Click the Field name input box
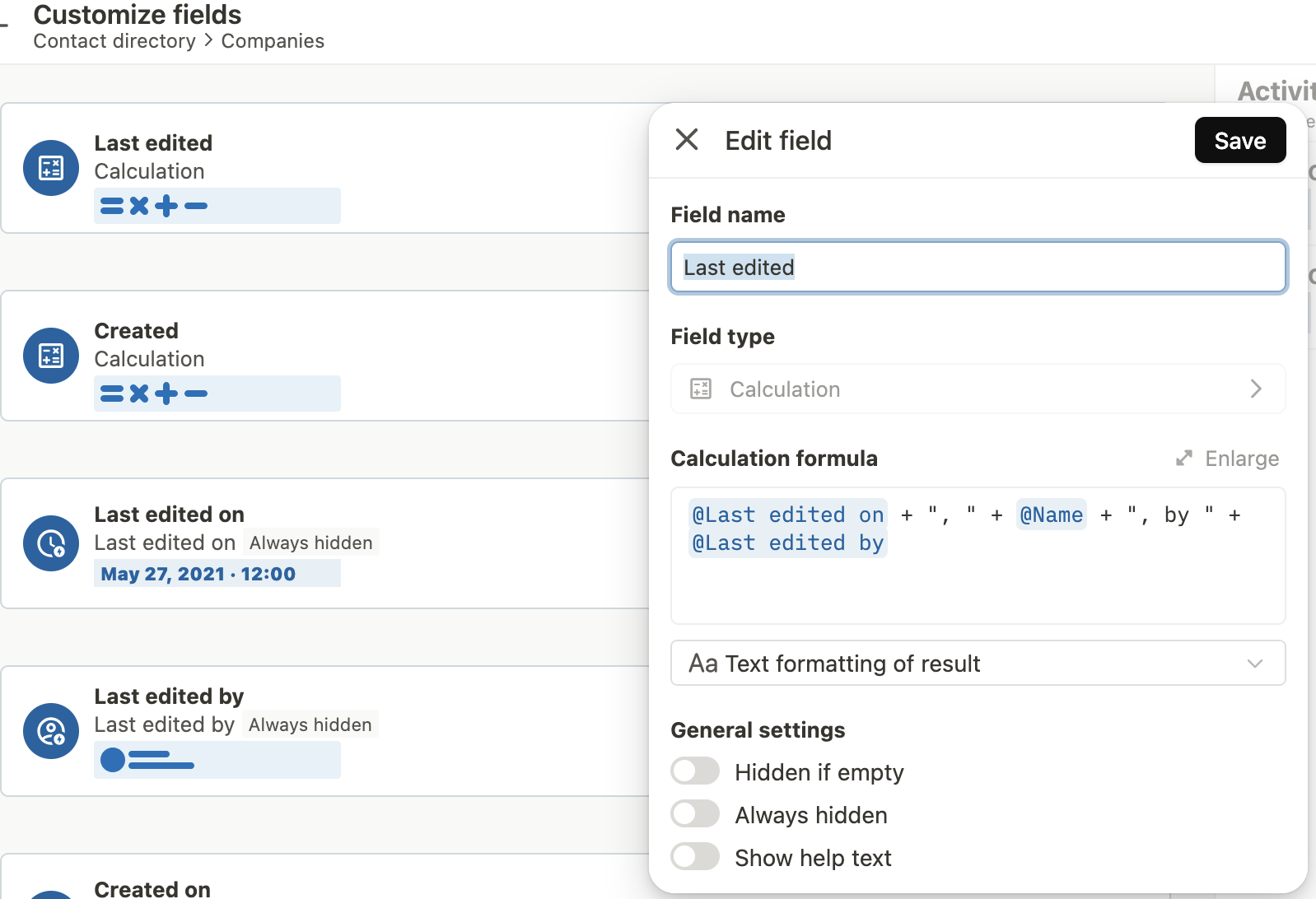Image resolution: width=1316 pixels, height=899 pixels. 978,267
